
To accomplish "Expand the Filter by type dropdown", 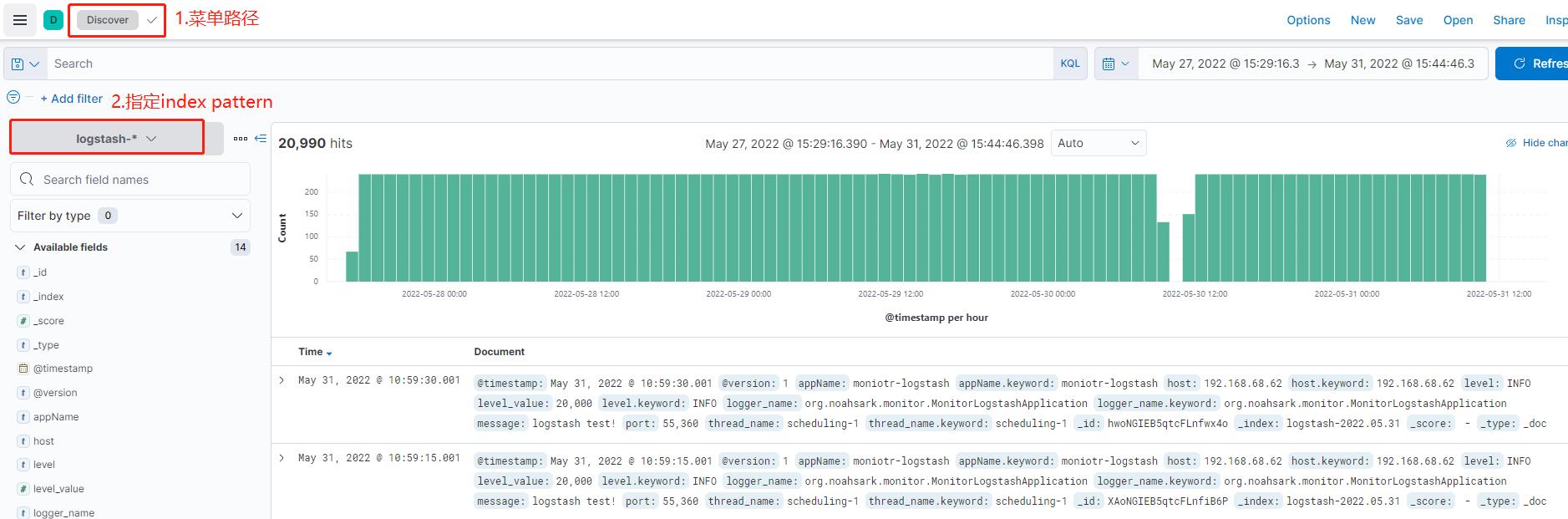I will click(x=130, y=216).
